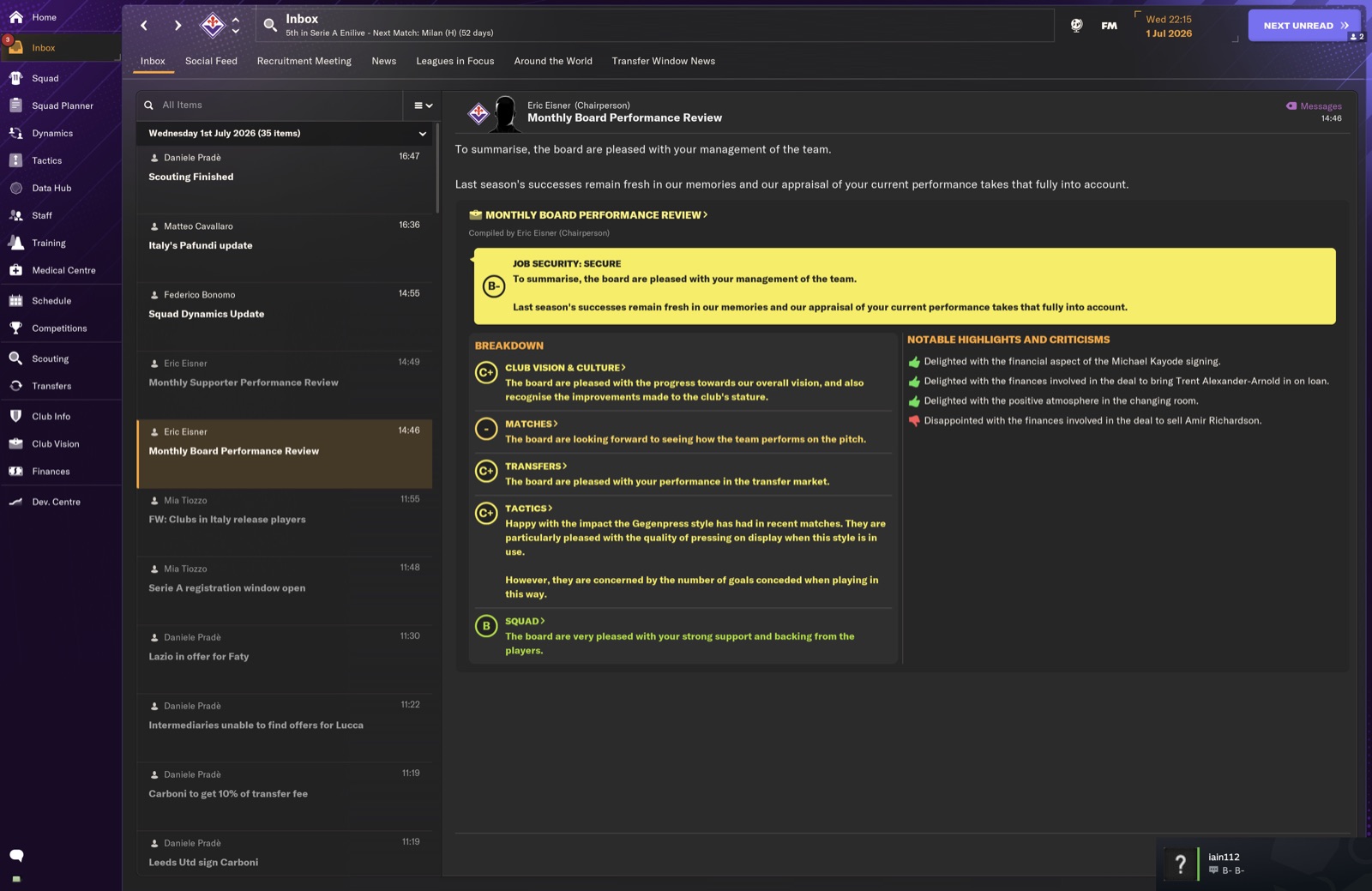The width and height of the screenshot is (1372, 891).
Task: Click the thumbs-down icon beside Amir Richardson criticism
Action: click(914, 421)
